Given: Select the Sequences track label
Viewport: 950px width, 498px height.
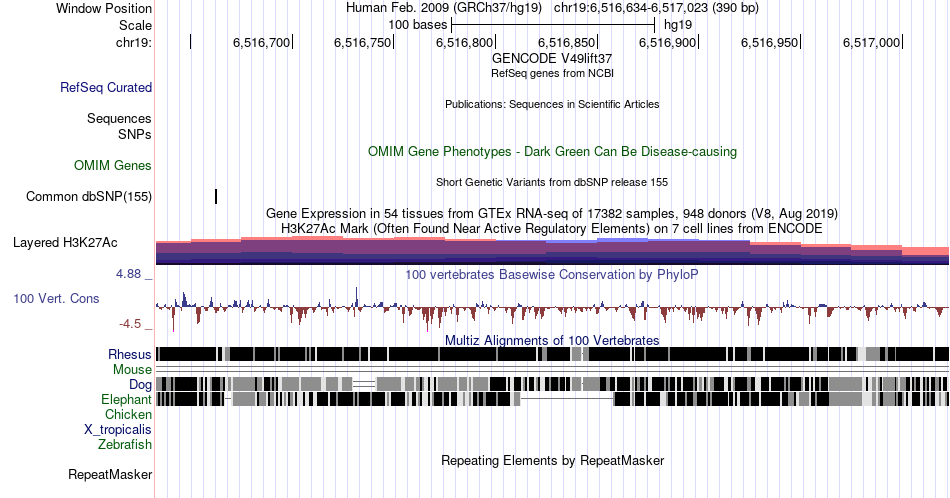Looking at the screenshot, I should (119, 118).
